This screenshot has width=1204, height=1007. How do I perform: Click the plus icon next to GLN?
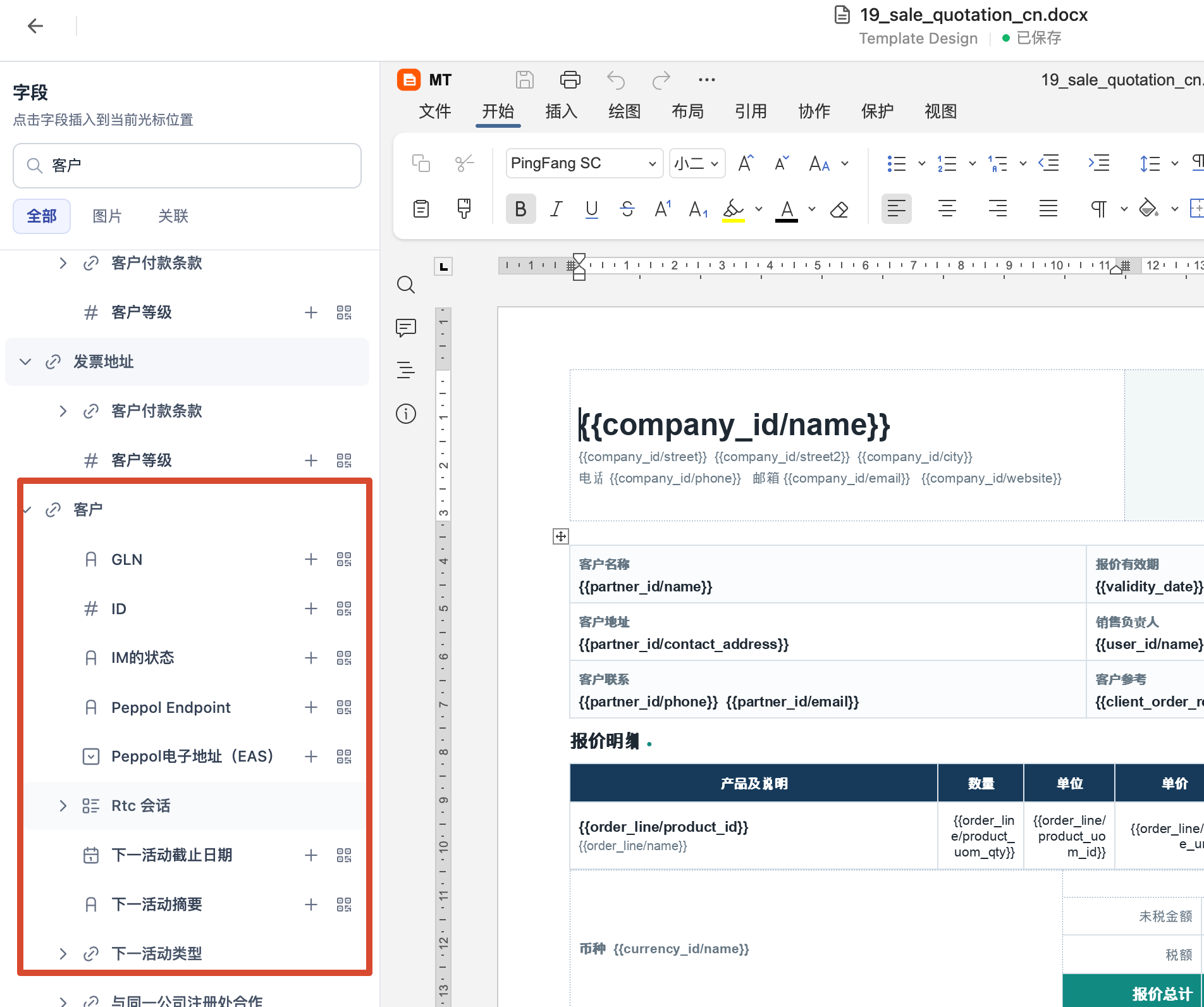click(x=310, y=559)
